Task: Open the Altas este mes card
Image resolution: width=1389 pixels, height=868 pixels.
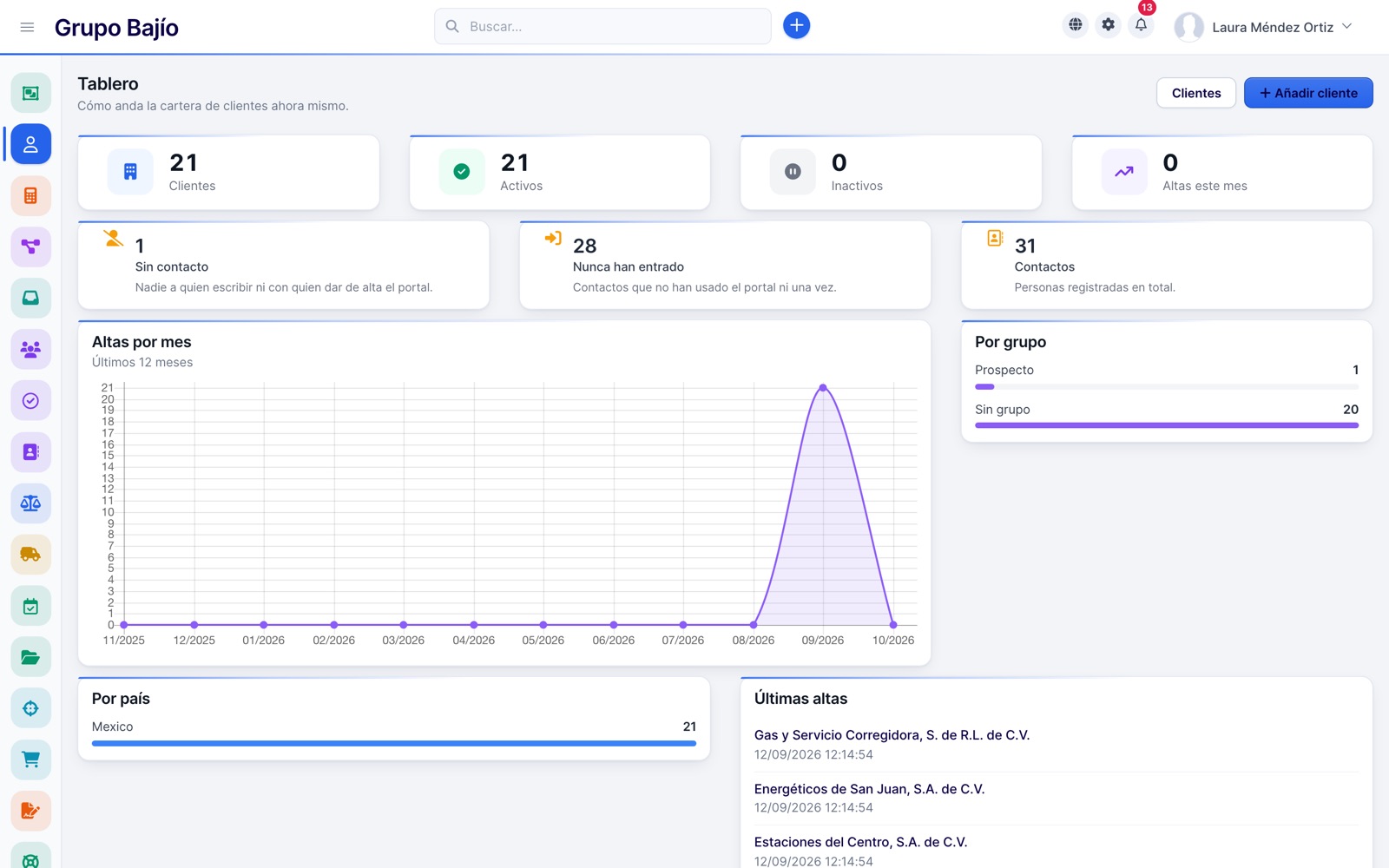Action: [x=1222, y=172]
